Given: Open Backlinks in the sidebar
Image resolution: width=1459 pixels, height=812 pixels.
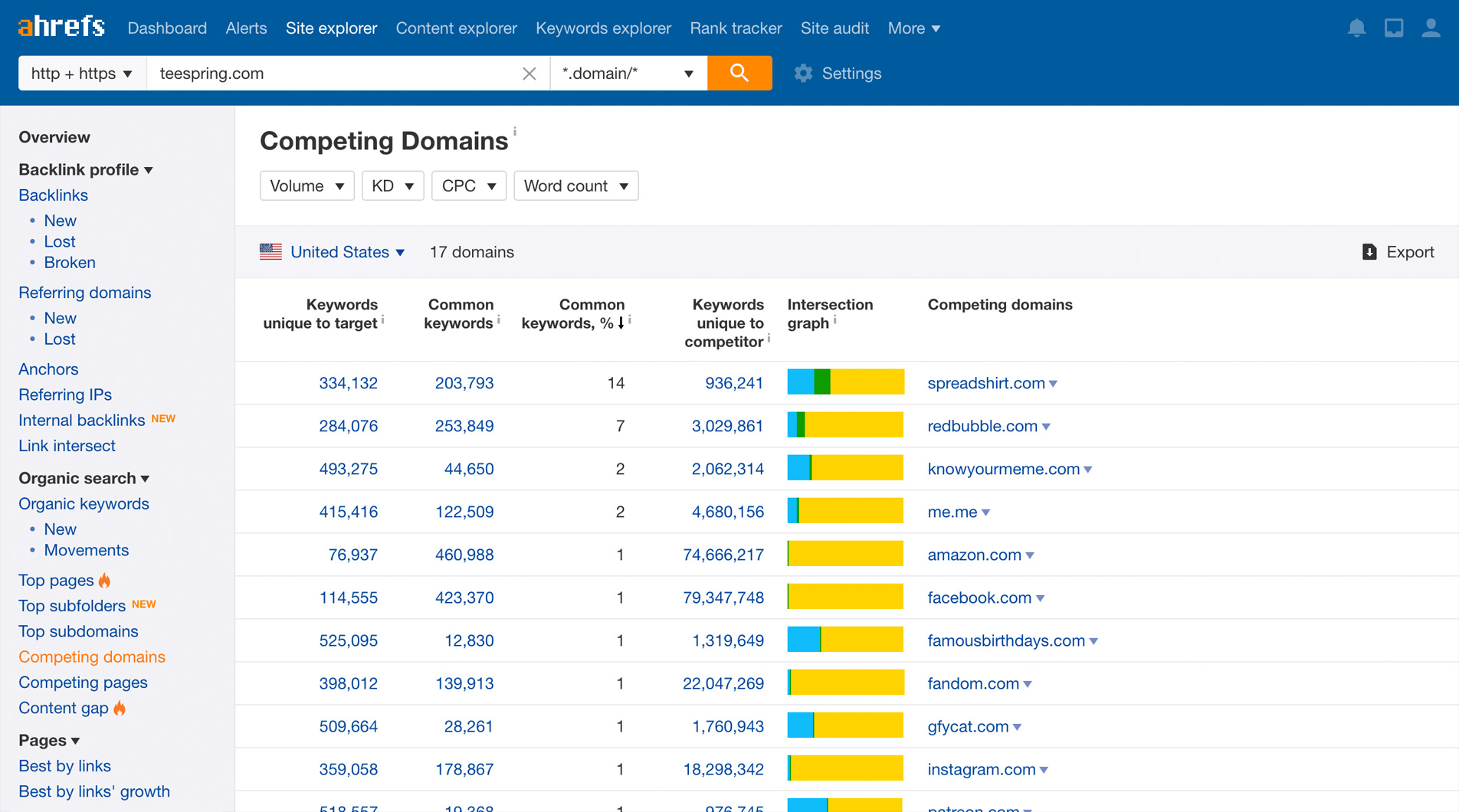Looking at the screenshot, I should [x=53, y=195].
